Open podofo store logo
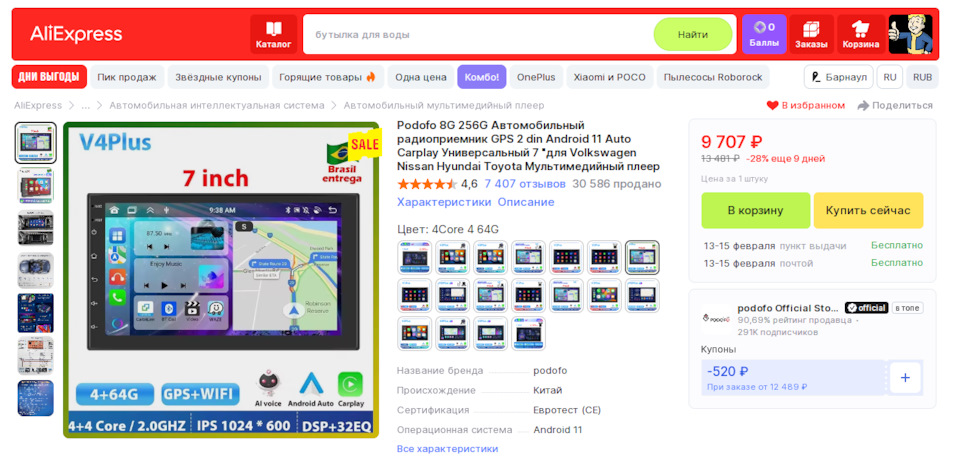 715,318
